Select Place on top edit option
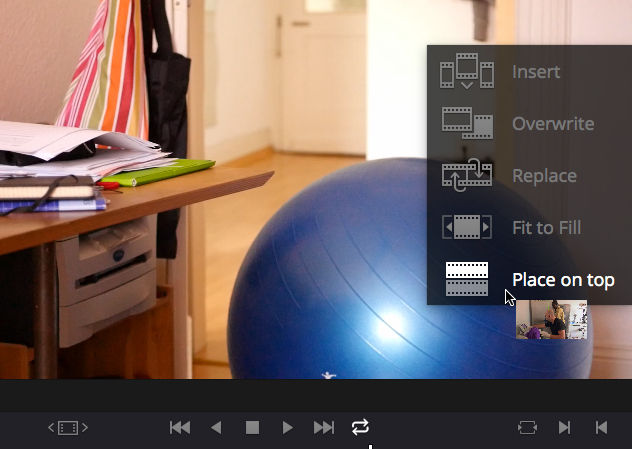Screen dimensions: 632x449 click(x=563, y=280)
